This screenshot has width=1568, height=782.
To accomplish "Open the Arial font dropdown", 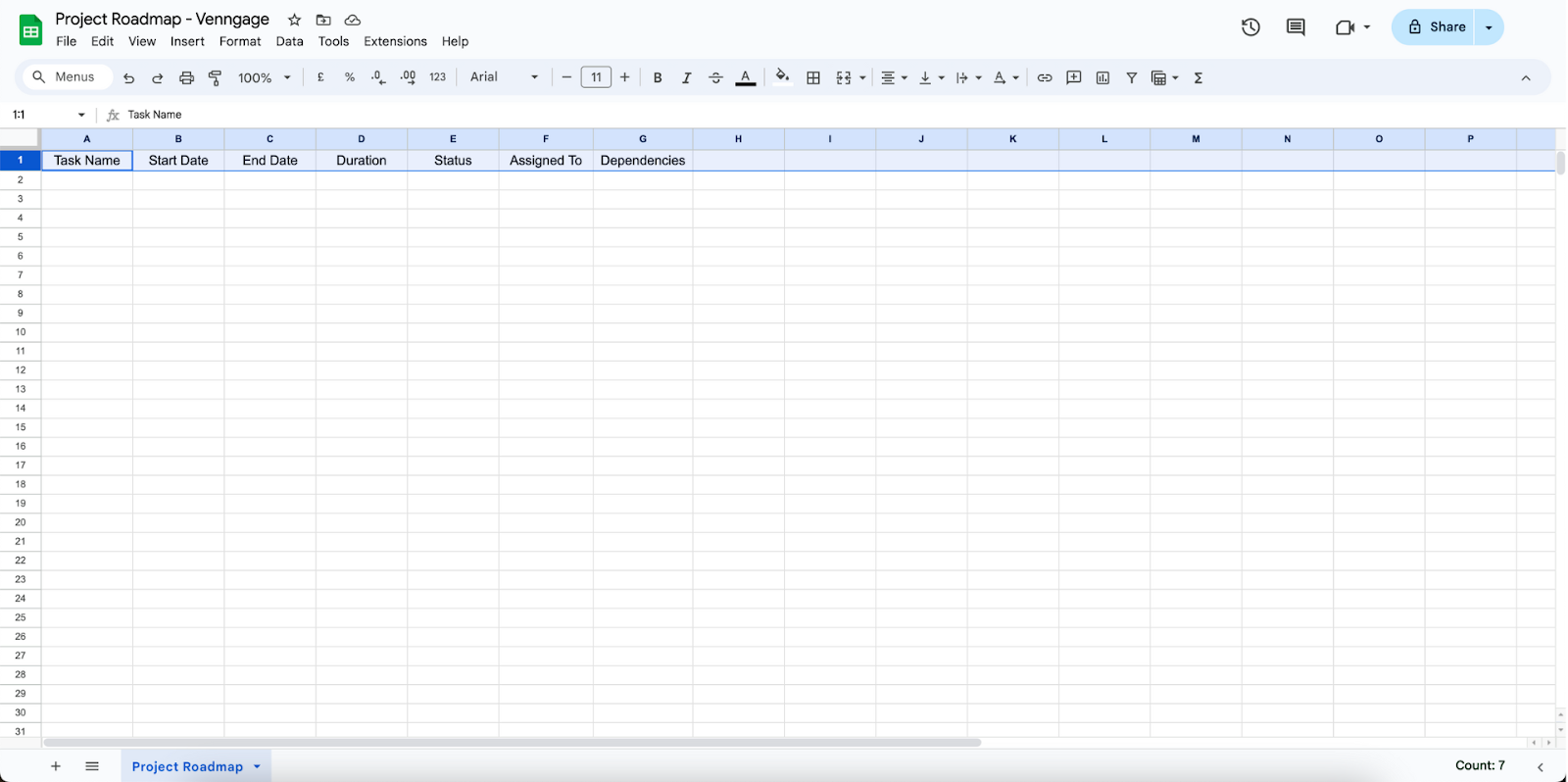I will 504,76.
